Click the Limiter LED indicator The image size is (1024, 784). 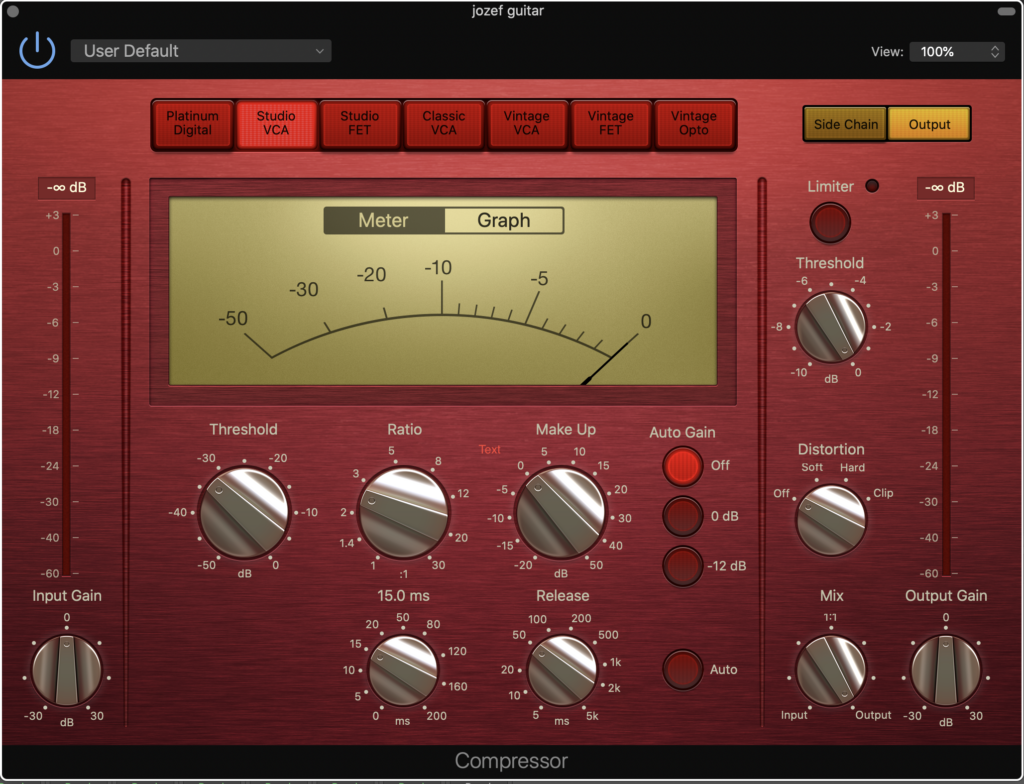[x=872, y=186]
